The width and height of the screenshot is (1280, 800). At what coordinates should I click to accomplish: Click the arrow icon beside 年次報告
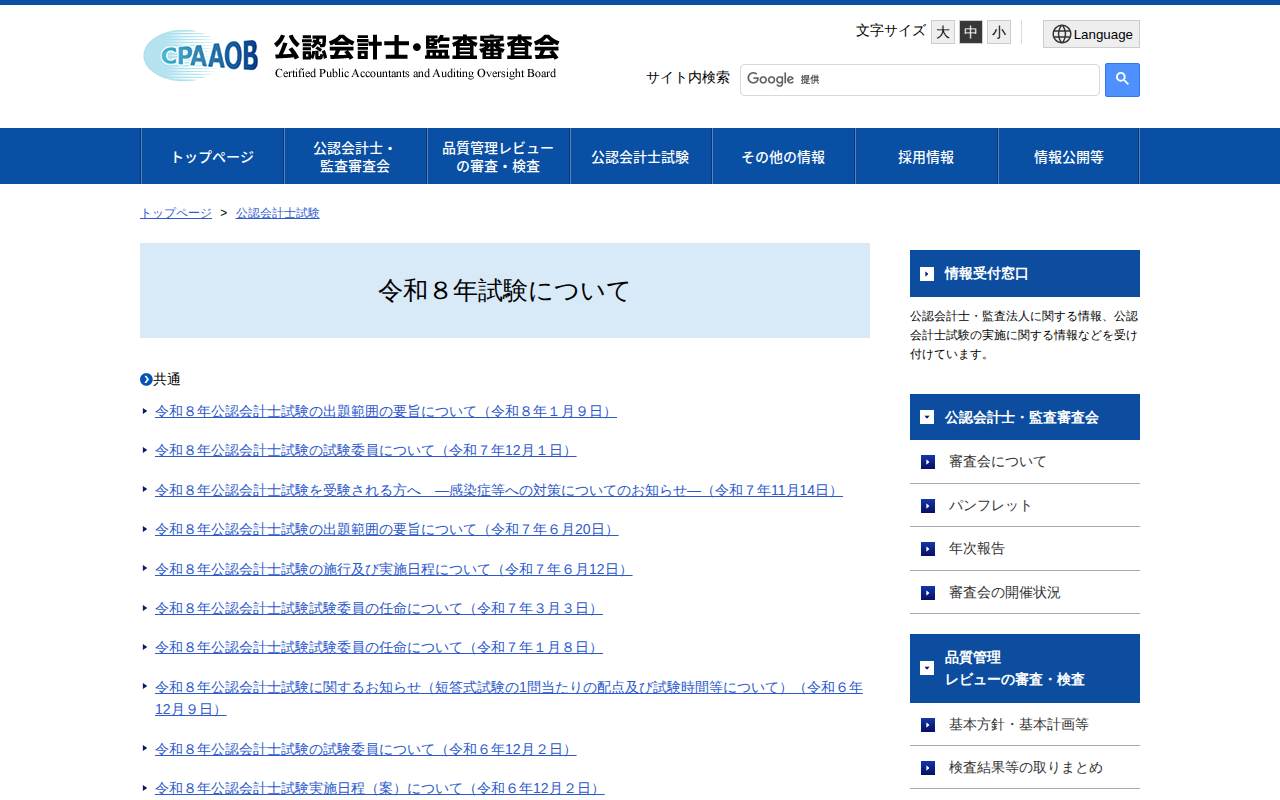pyautogui.click(x=928, y=549)
